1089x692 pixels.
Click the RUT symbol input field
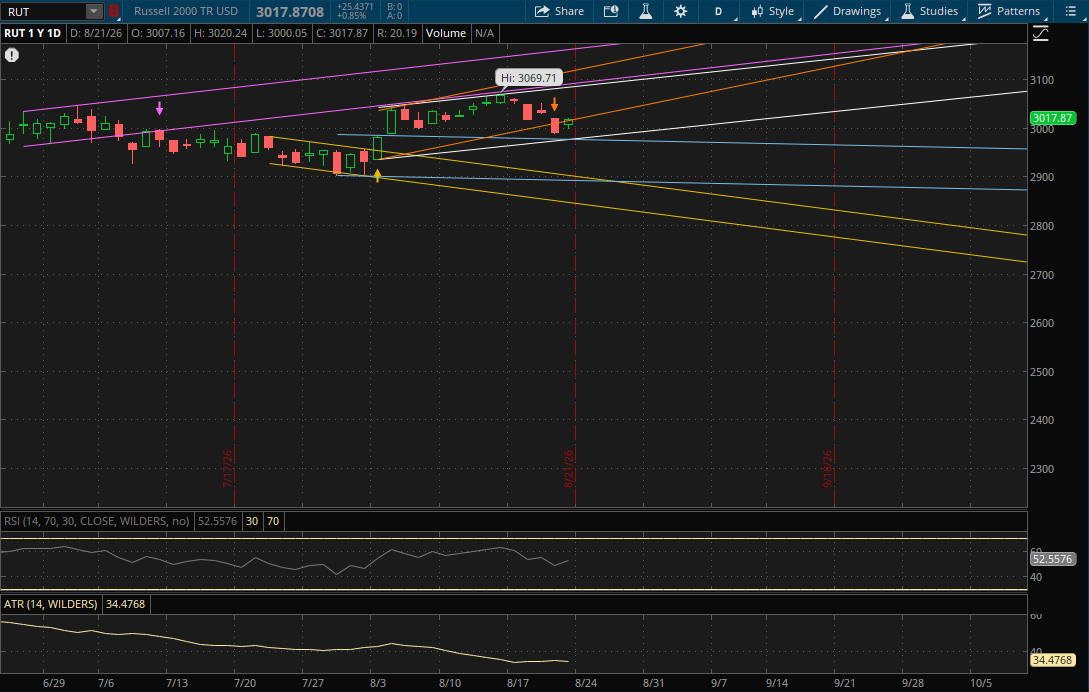(45, 11)
